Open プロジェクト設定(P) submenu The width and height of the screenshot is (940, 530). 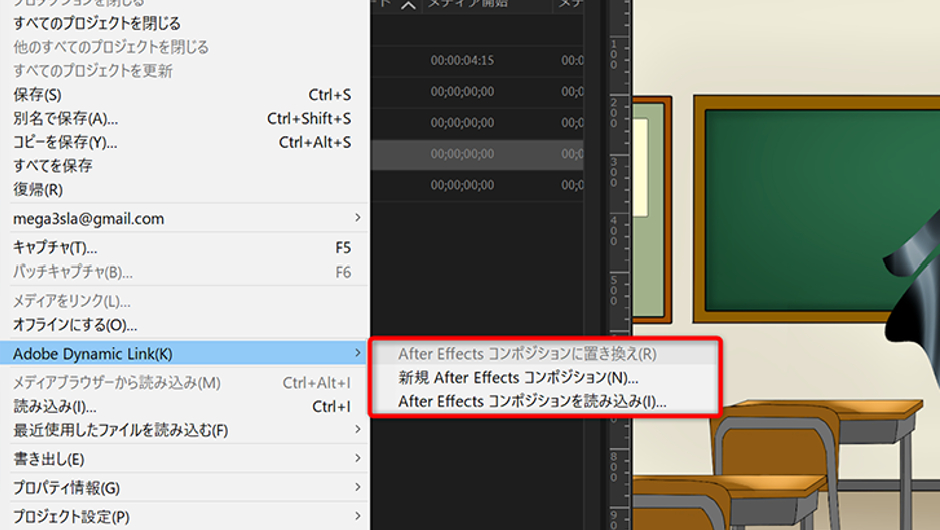pyautogui.click(x=184, y=517)
